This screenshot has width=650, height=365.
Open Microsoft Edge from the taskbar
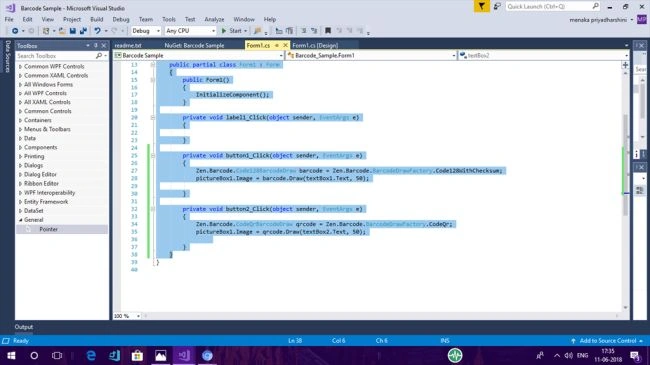[91, 355]
